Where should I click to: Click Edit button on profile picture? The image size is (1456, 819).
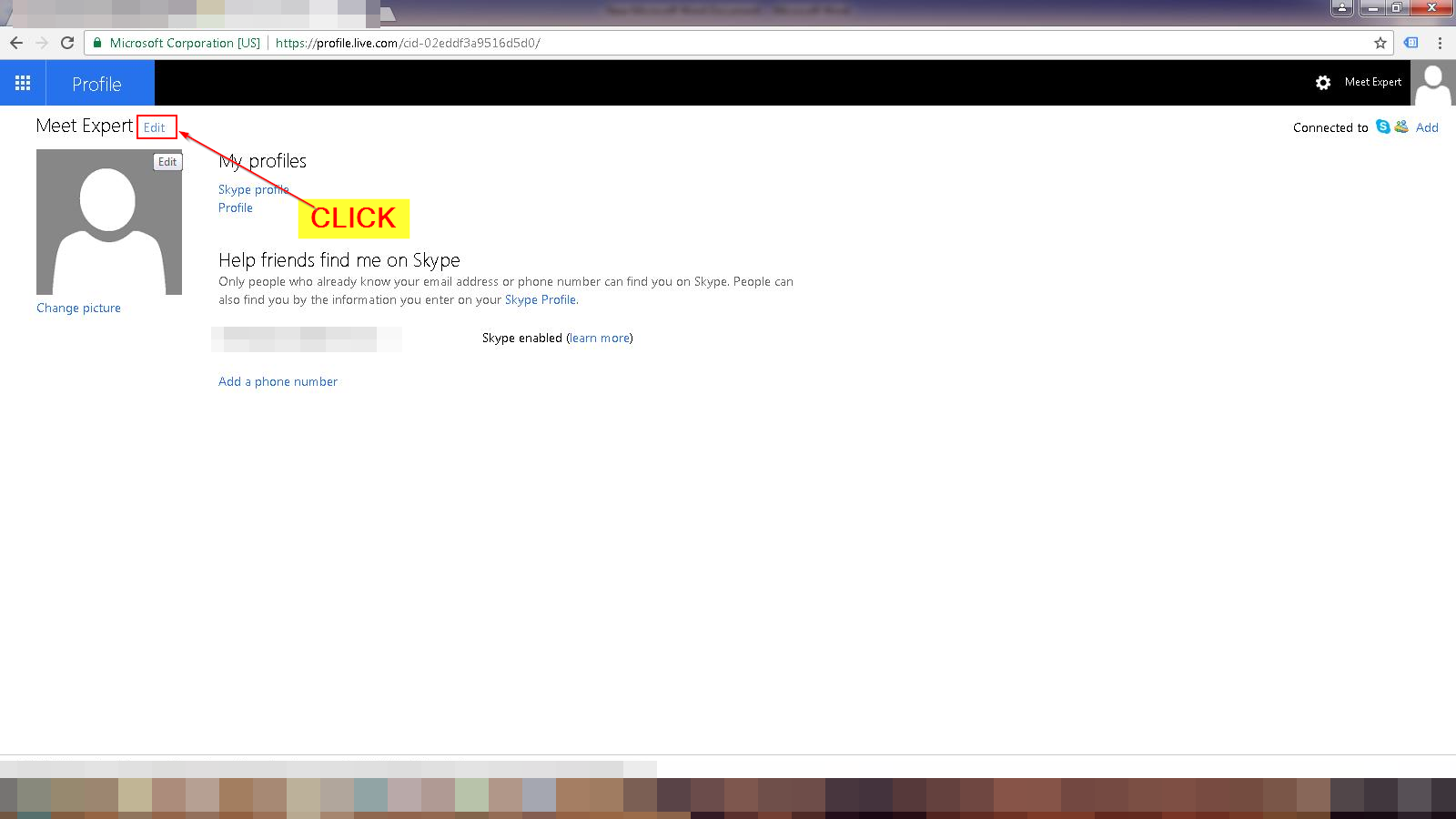pyautogui.click(x=167, y=162)
